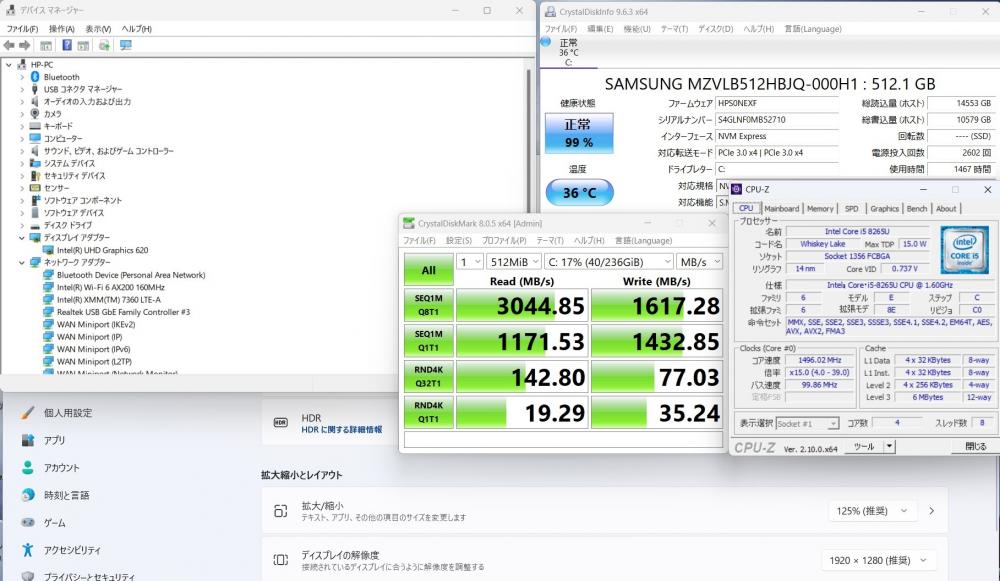Open the 512MiB test size dropdown

[514, 262]
